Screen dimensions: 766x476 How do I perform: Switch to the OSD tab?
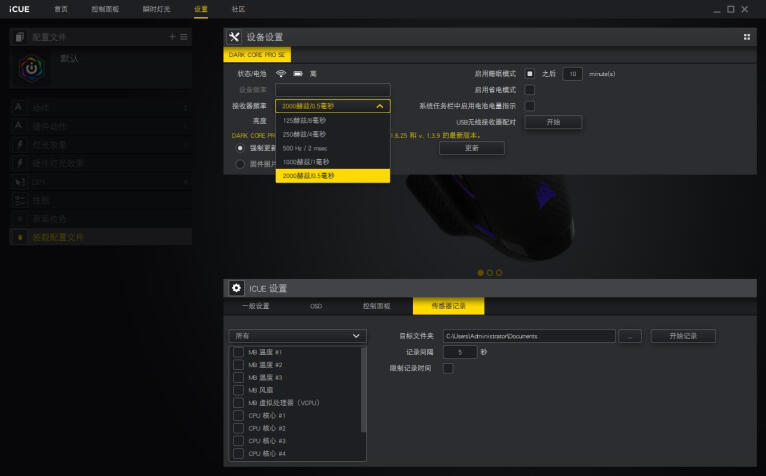coord(315,306)
